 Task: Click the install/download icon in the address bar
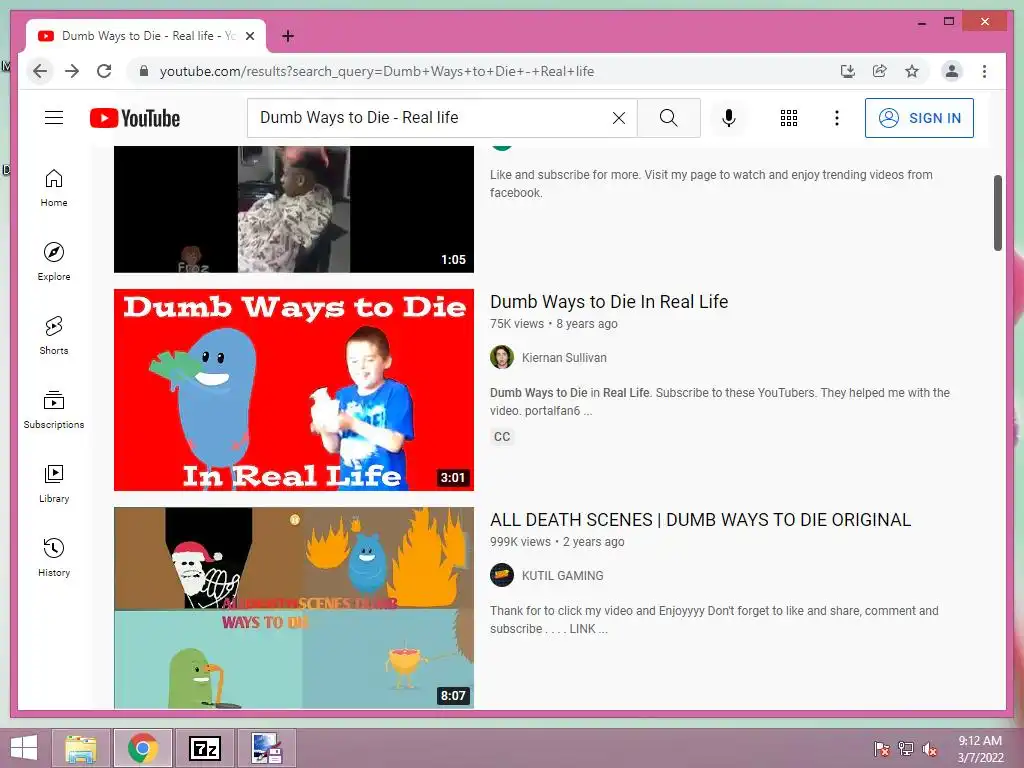pyautogui.click(x=848, y=71)
